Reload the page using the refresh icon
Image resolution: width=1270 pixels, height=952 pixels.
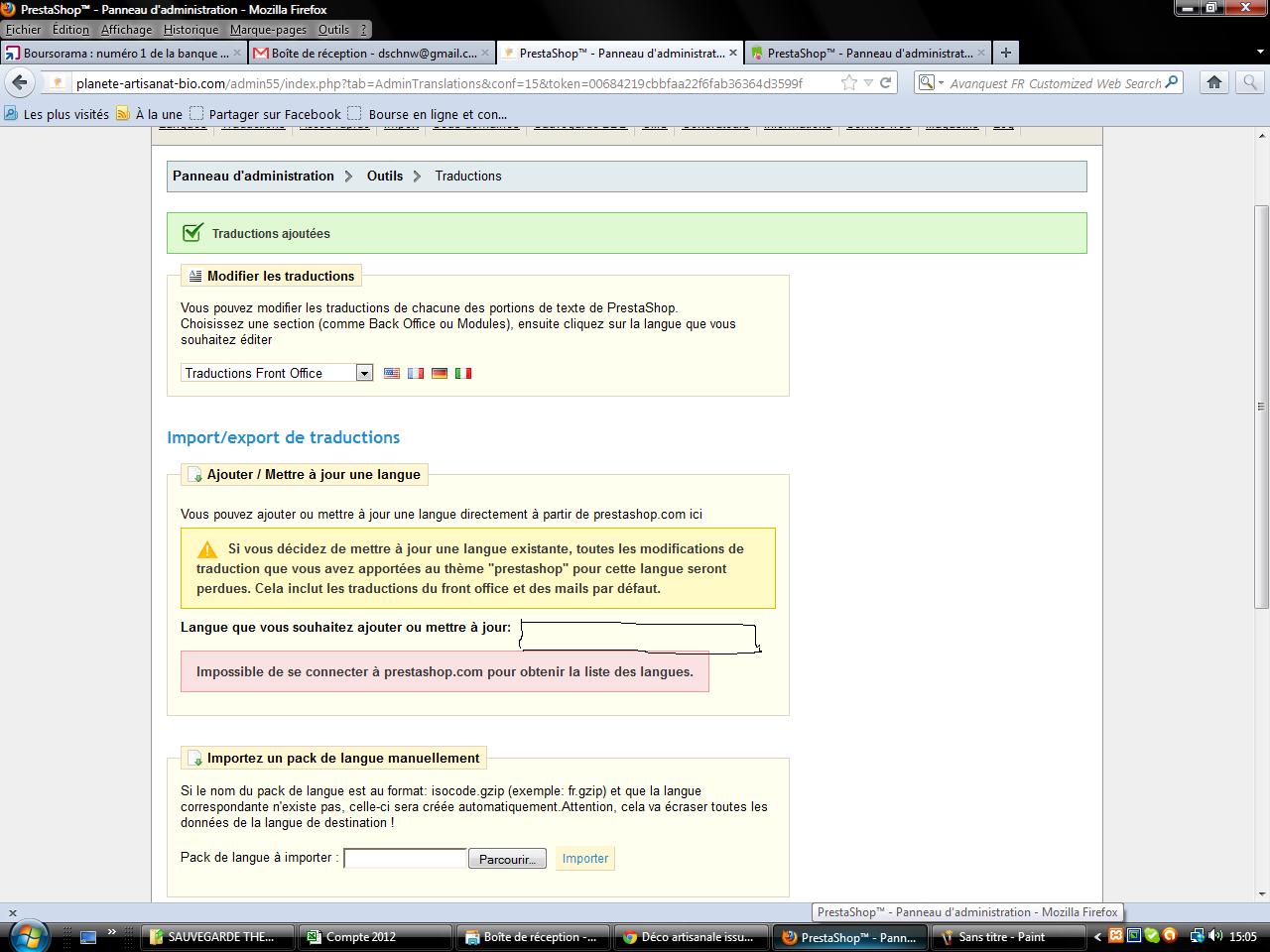(886, 83)
